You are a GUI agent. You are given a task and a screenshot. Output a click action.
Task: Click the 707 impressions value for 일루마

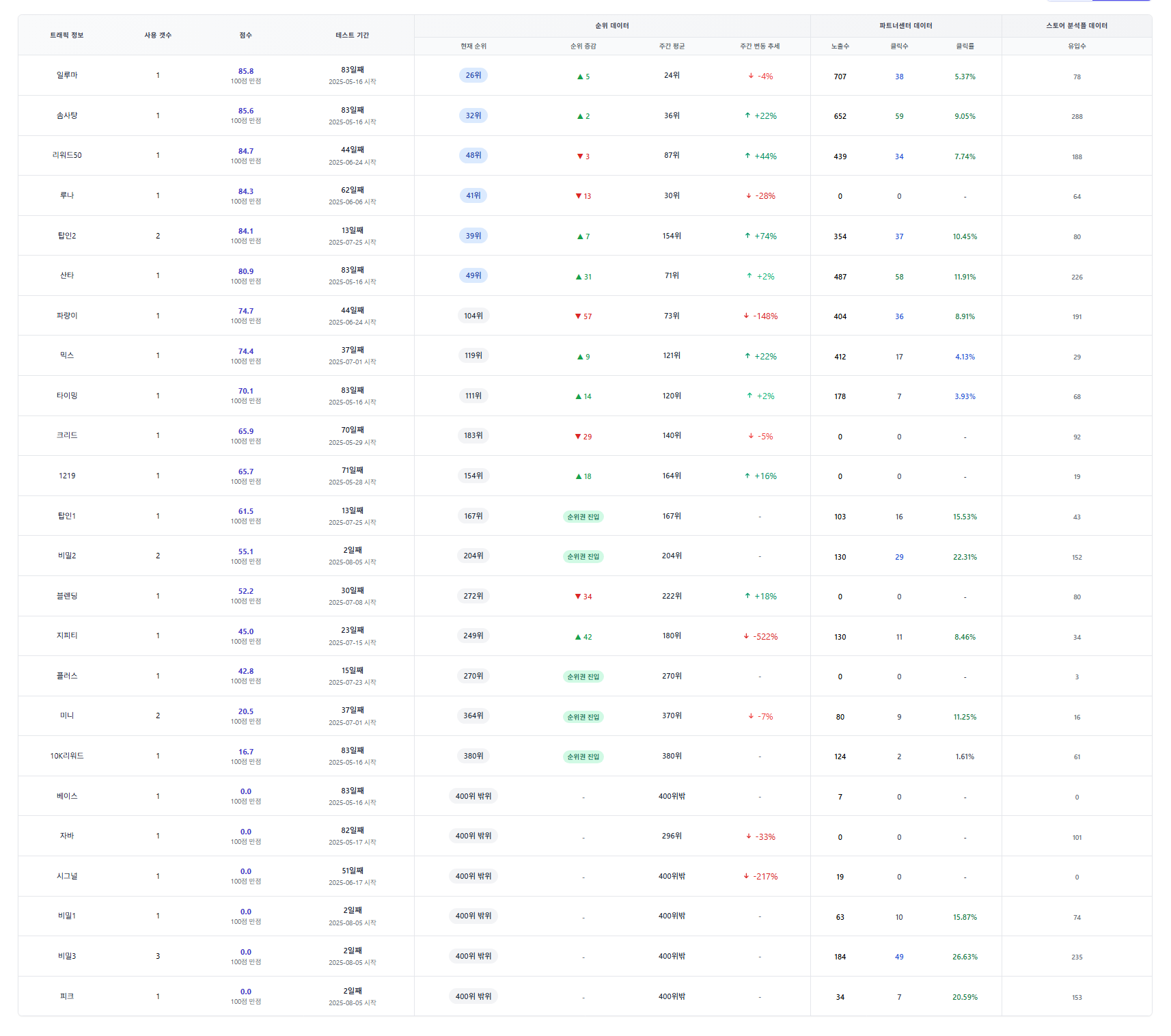(x=840, y=77)
